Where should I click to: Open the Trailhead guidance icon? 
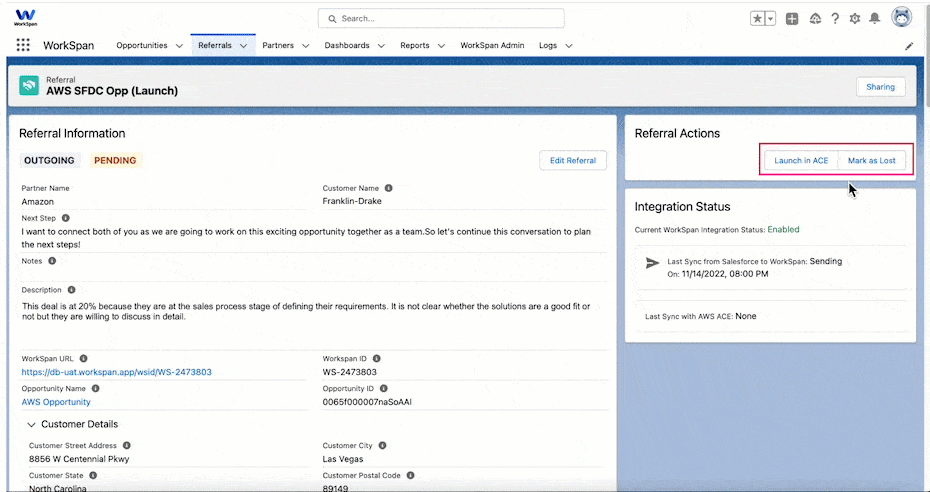point(815,18)
